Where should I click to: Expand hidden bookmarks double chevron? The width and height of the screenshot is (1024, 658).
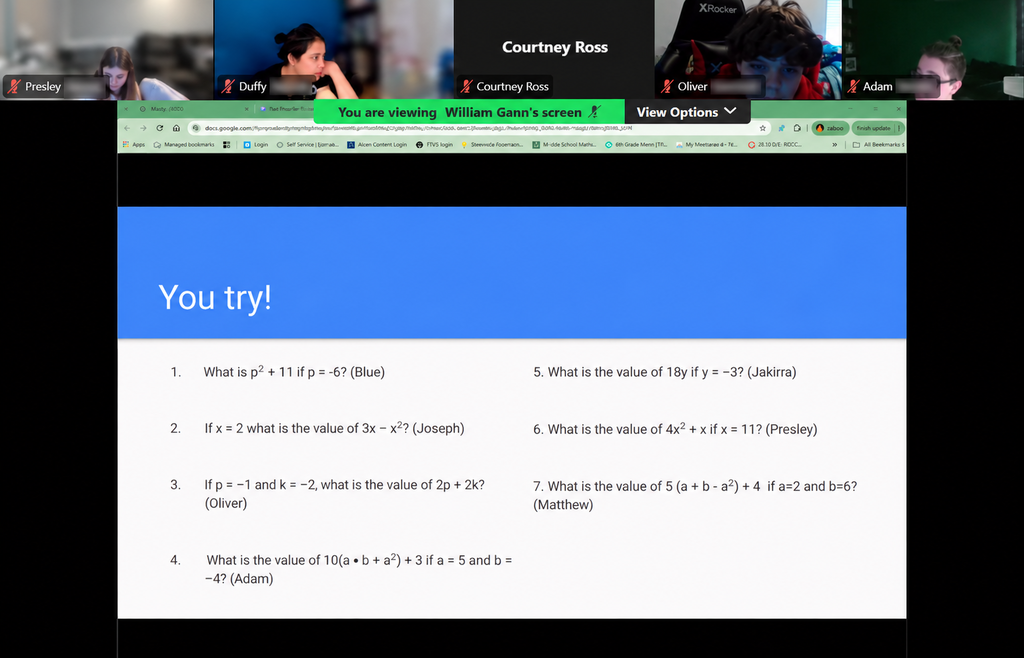point(835,145)
